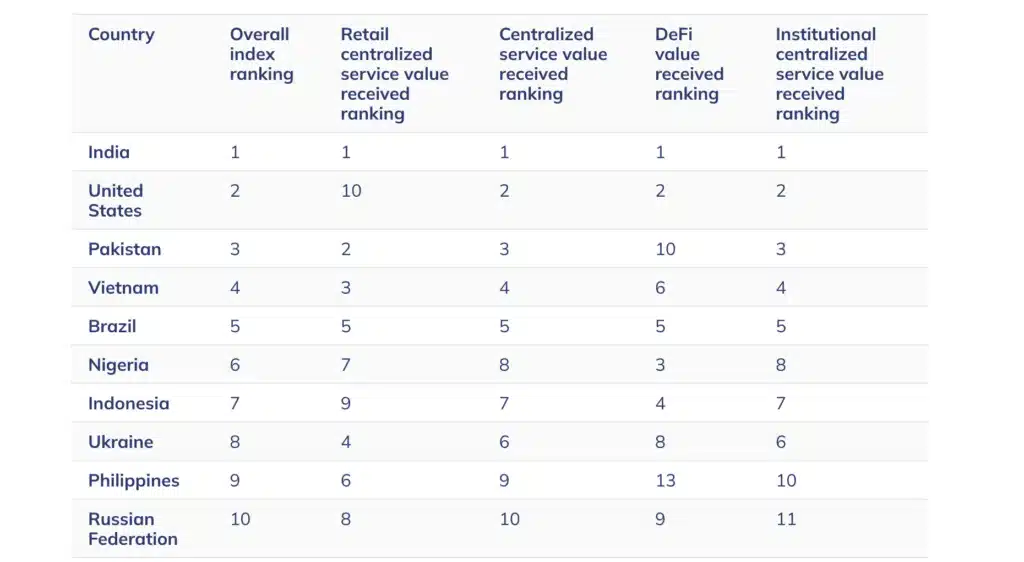This screenshot has width=1024, height=562.
Task: Click the Centralized service value received header
Action: point(553,64)
